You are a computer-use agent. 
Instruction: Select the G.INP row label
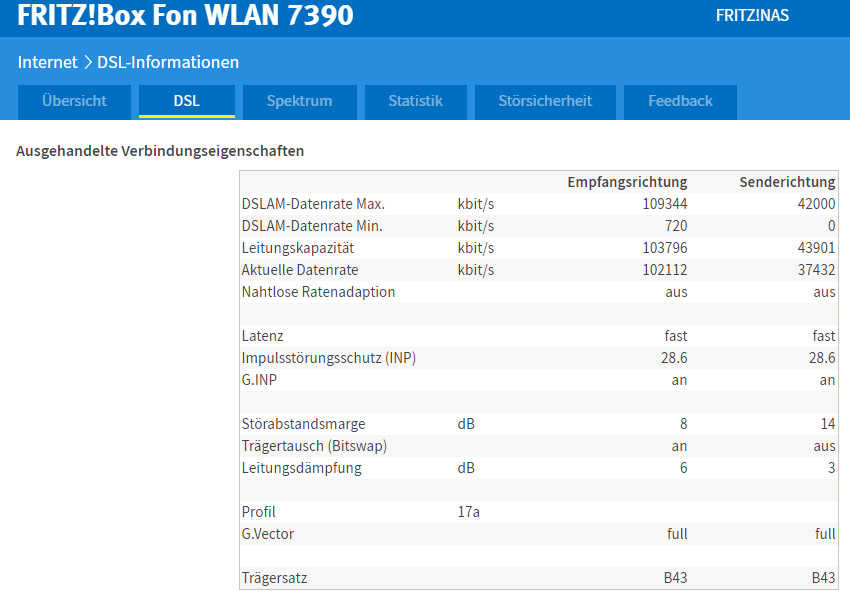pyautogui.click(x=259, y=380)
